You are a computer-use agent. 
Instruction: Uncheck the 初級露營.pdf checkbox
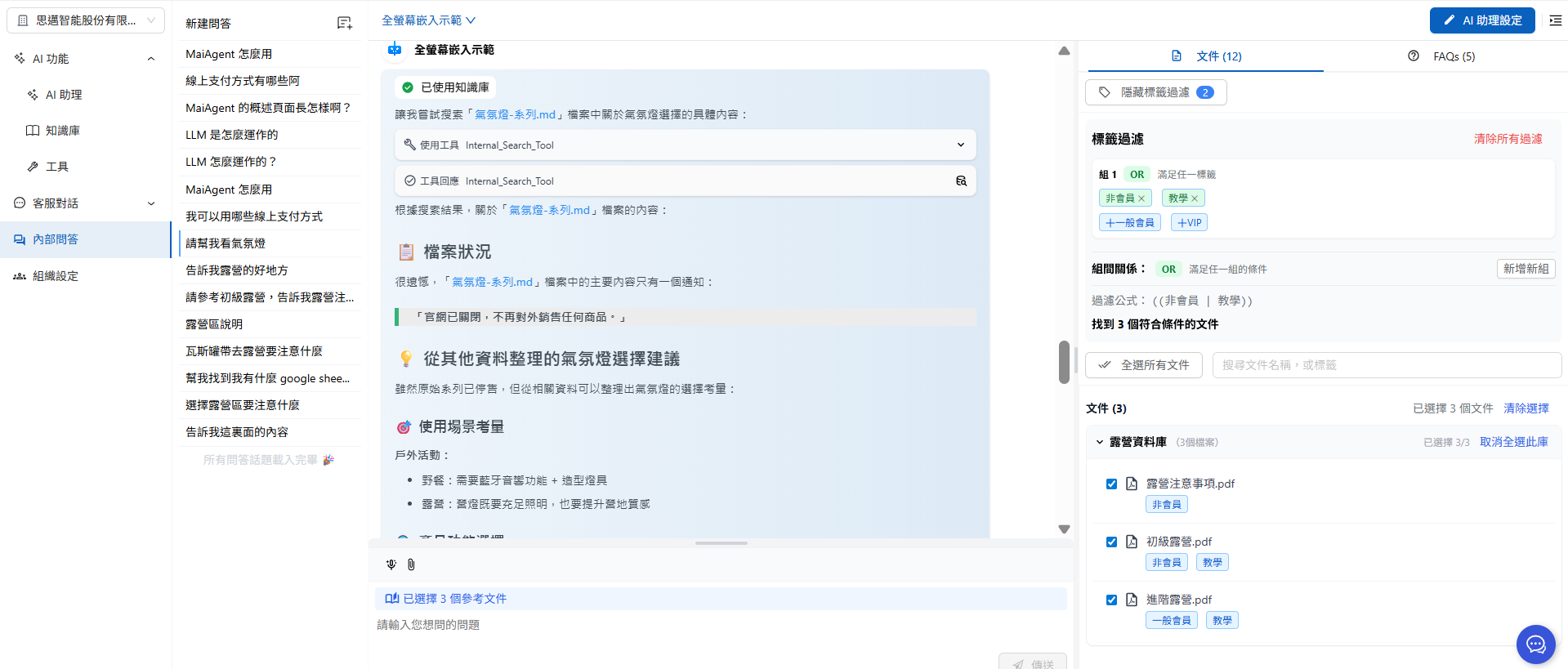[x=1111, y=542]
